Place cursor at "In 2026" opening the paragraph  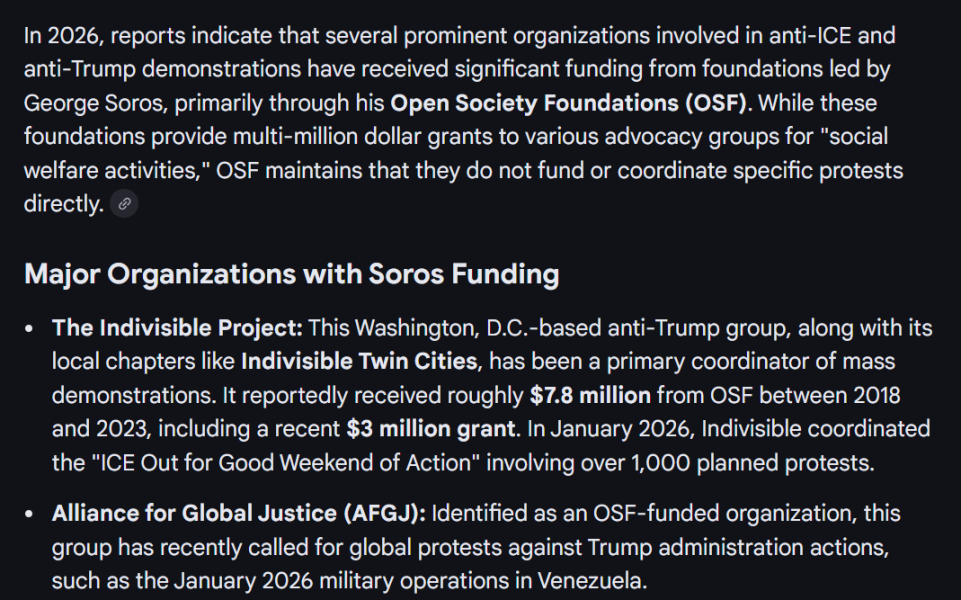tap(26, 36)
